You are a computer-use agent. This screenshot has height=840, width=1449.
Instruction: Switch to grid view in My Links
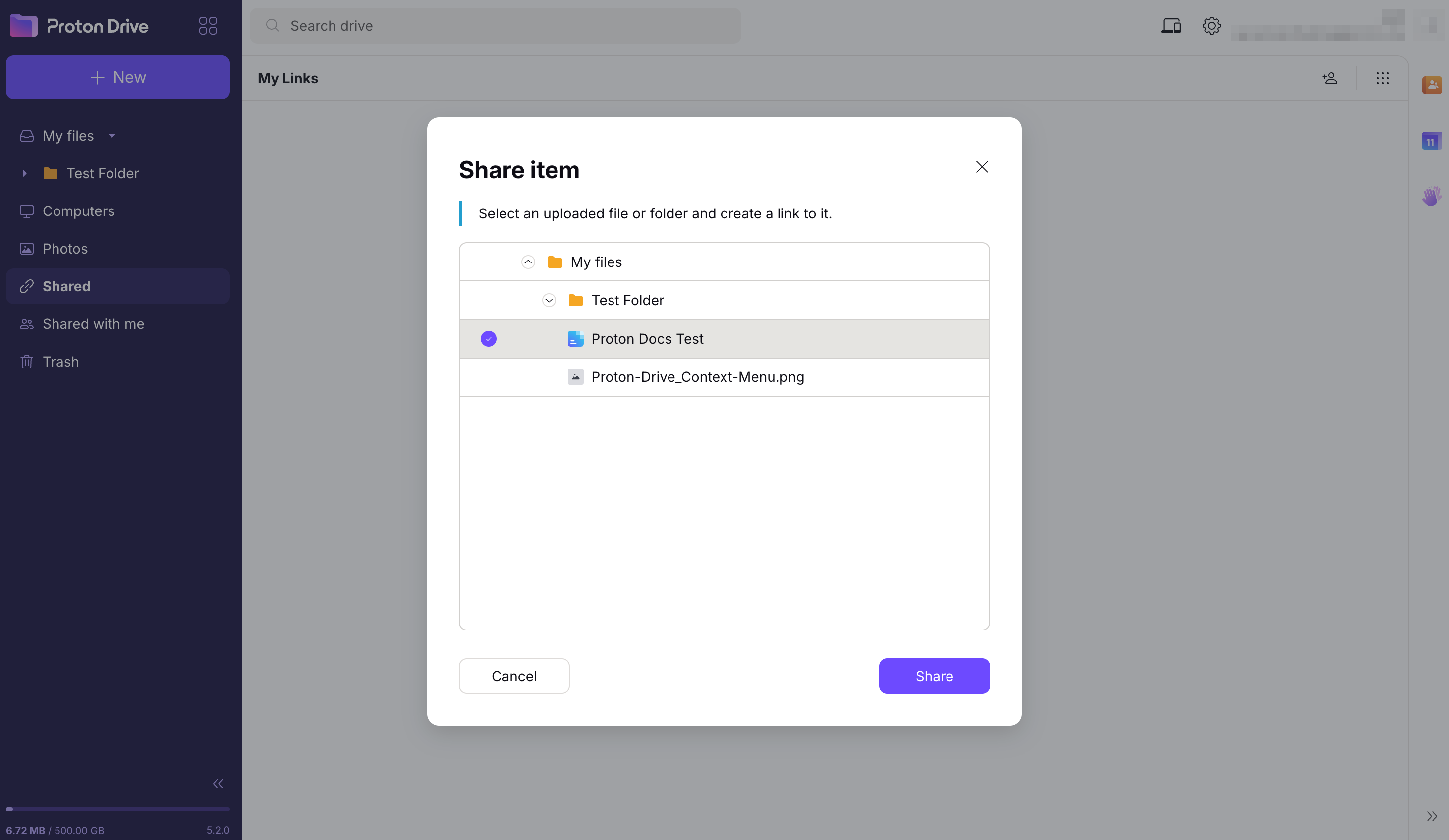pyautogui.click(x=1382, y=78)
